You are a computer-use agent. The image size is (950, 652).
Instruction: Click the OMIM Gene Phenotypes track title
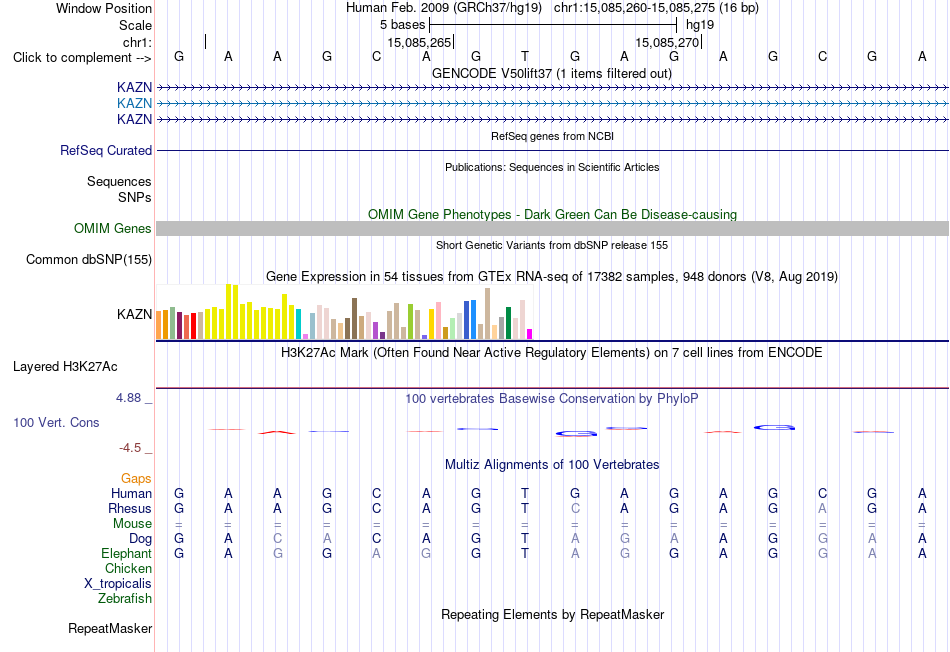pyautogui.click(x=553, y=215)
